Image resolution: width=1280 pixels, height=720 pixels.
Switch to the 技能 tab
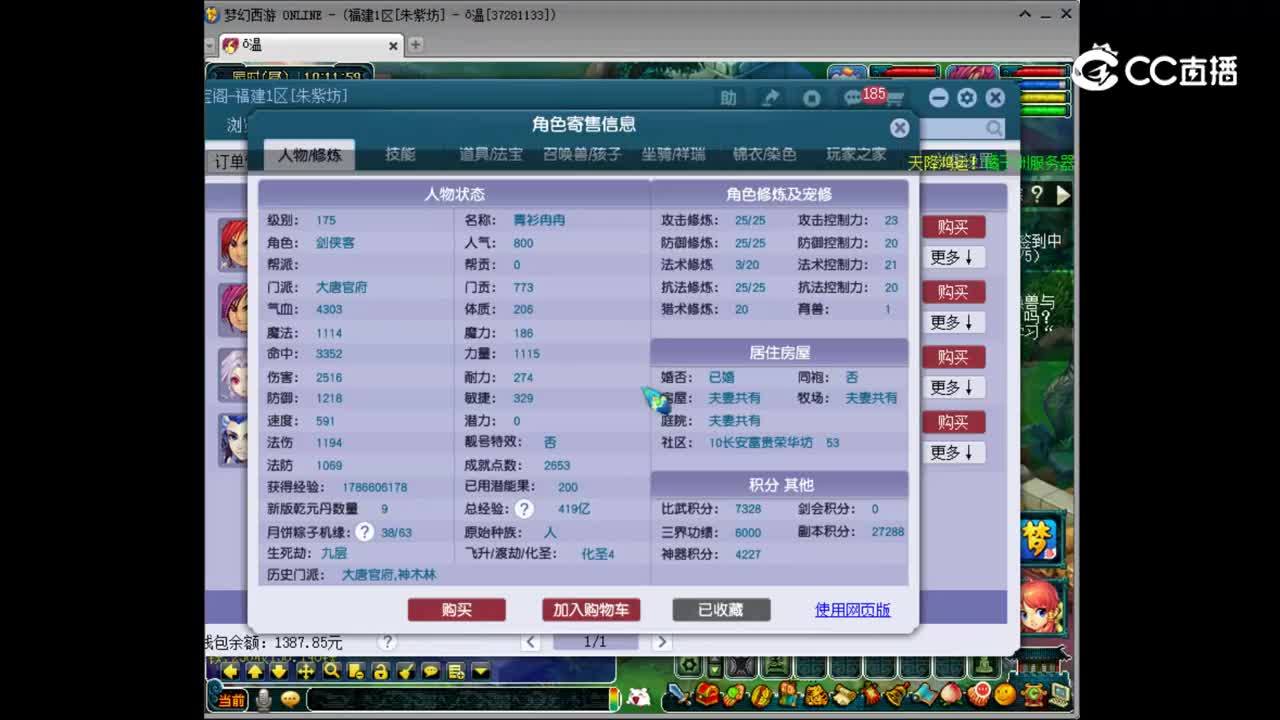(x=400, y=154)
